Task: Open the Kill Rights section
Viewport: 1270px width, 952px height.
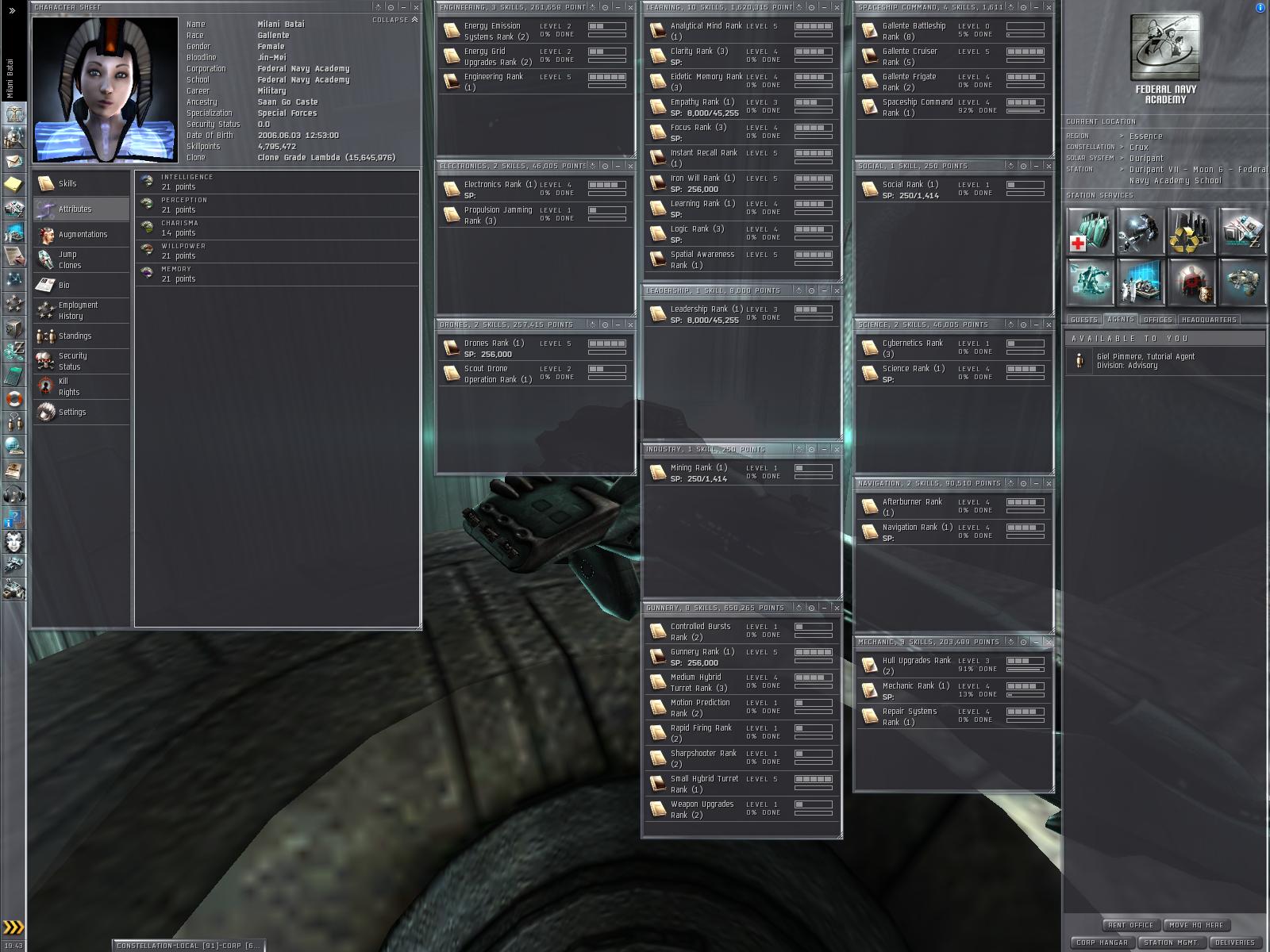Action: (81, 386)
